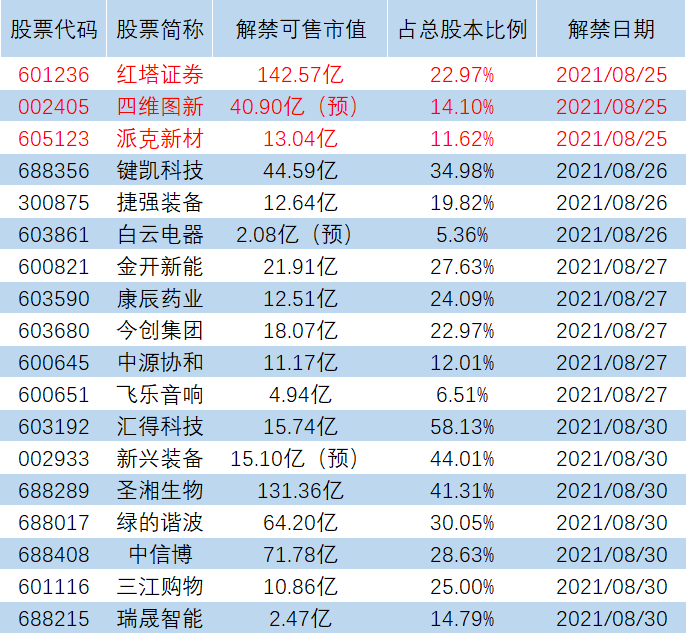686x634 pixels.
Task: Select stock code 600651
Action: [53, 395]
